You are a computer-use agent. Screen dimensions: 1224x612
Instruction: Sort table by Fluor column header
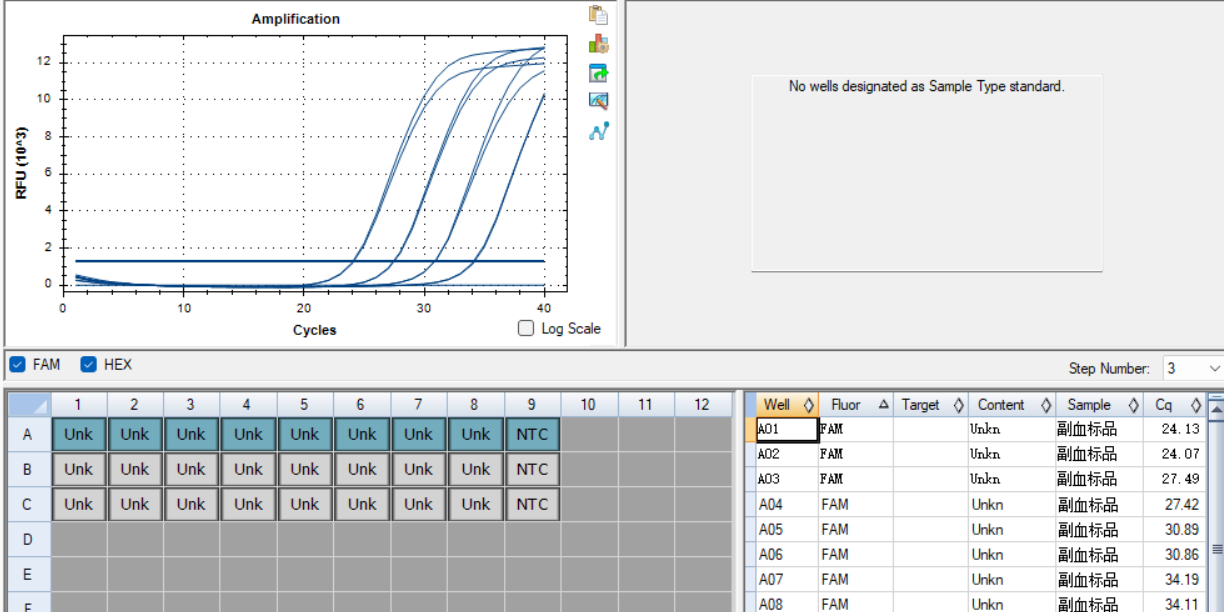coord(856,405)
